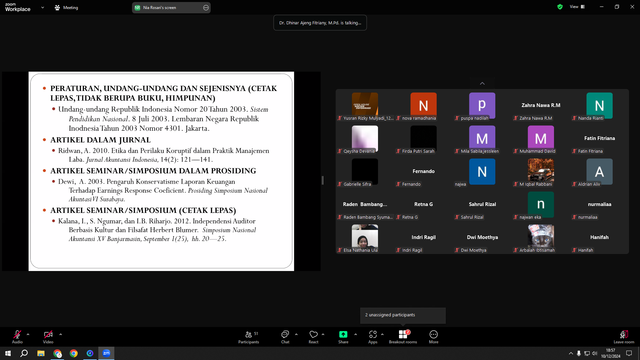Viewport: 640px width, 360px height.
Task: Select Zahra Nawa R.M participant tile
Action: tap(540, 106)
